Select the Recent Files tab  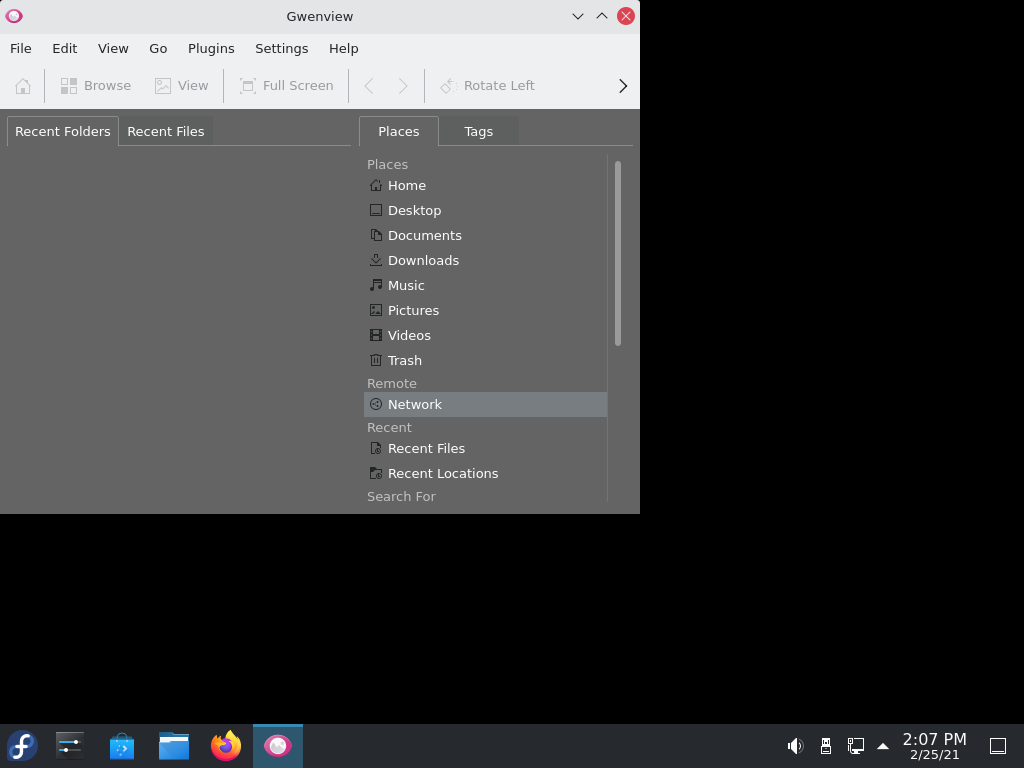pyautogui.click(x=166, y=131)
